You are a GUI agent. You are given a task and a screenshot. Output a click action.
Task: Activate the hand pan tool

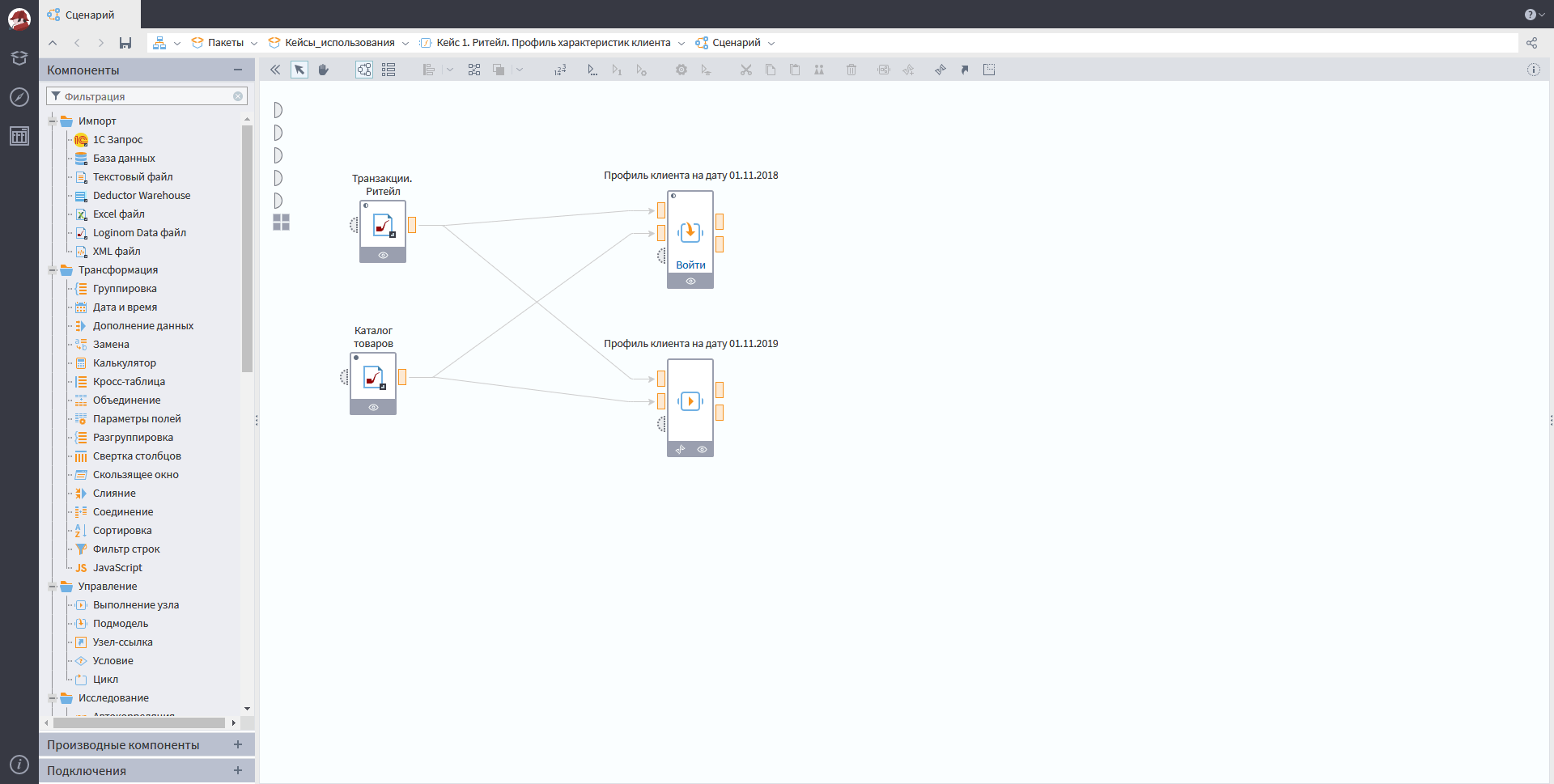click(324, 70)
